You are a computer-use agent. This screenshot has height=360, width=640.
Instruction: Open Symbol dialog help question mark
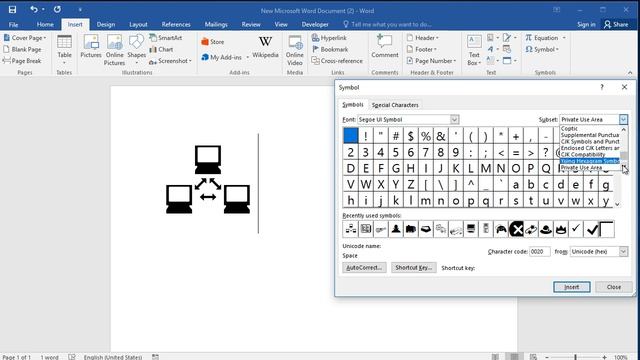coord(602,87)
